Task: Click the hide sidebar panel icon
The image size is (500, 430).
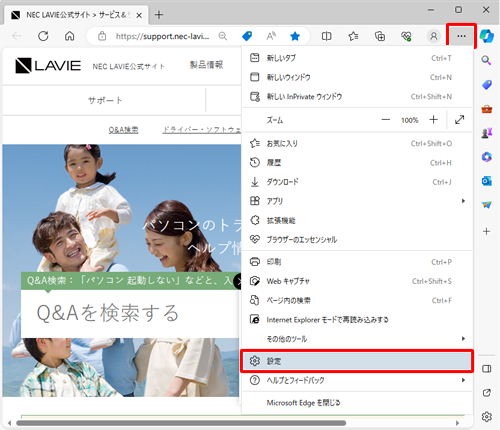Action: click(487, 369)
